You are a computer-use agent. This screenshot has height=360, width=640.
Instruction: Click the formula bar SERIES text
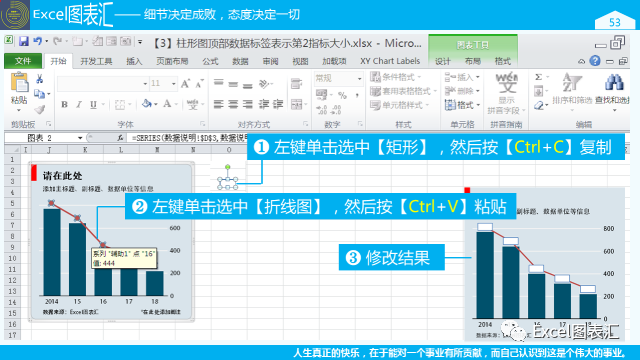click(189, 138)
